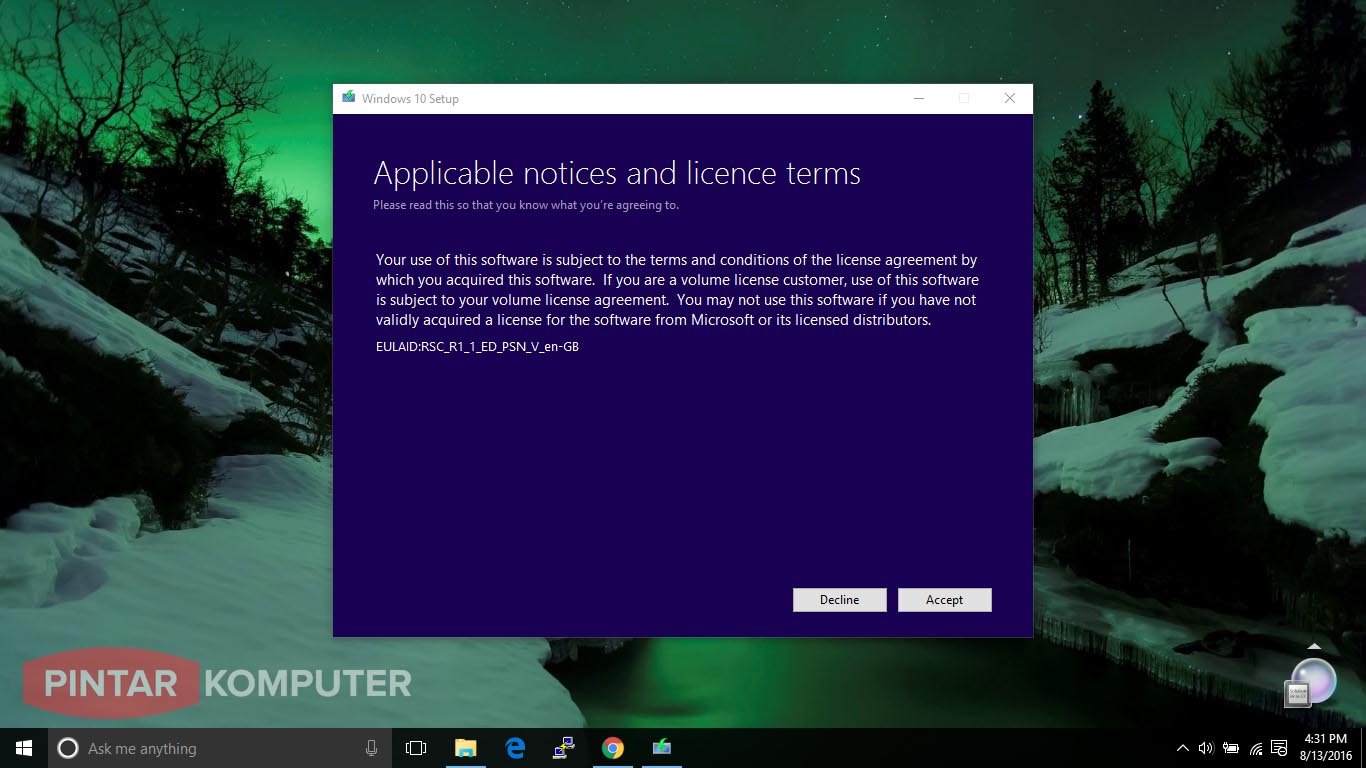Launch Microsoft Edge from the taskbar
The image size is (1366, 768).
click(515, 748)
